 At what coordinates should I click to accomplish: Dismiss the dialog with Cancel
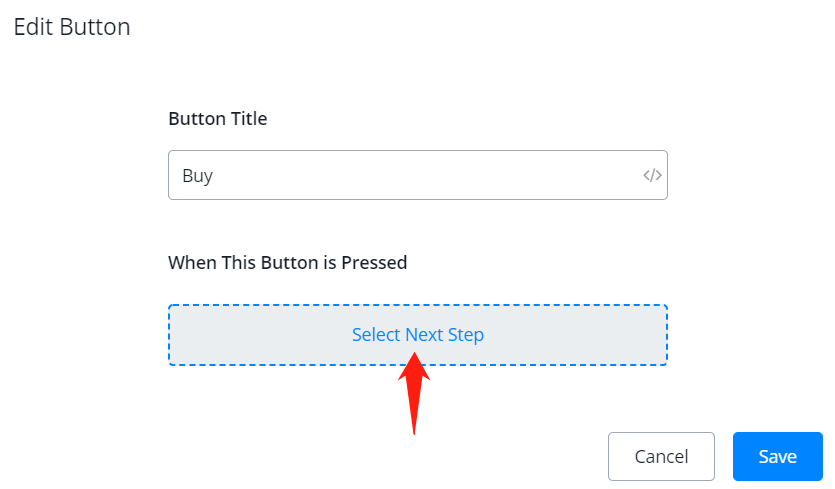[x=661, y=457]
